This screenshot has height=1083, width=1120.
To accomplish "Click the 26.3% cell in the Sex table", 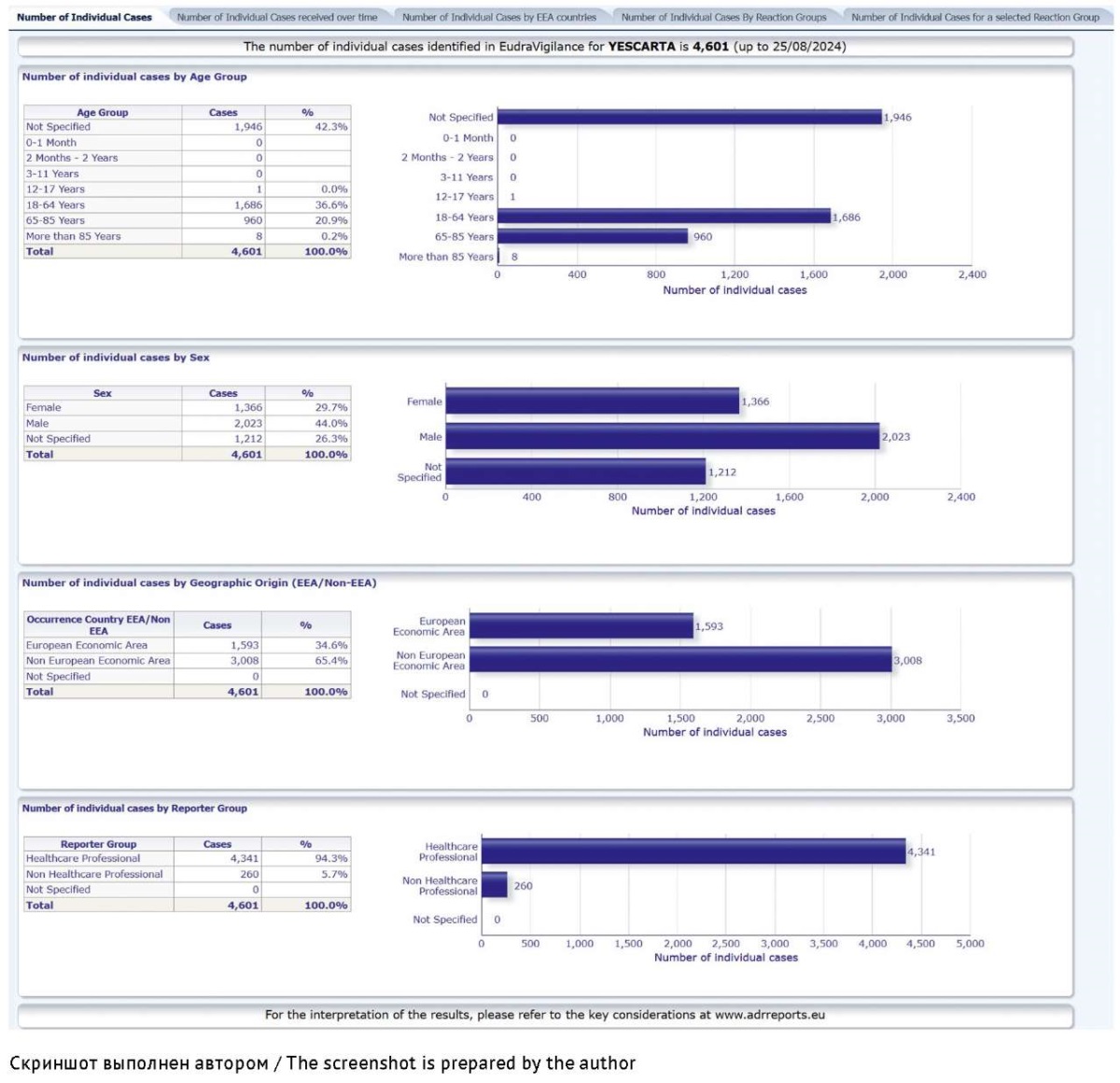I will coord(308,439).
